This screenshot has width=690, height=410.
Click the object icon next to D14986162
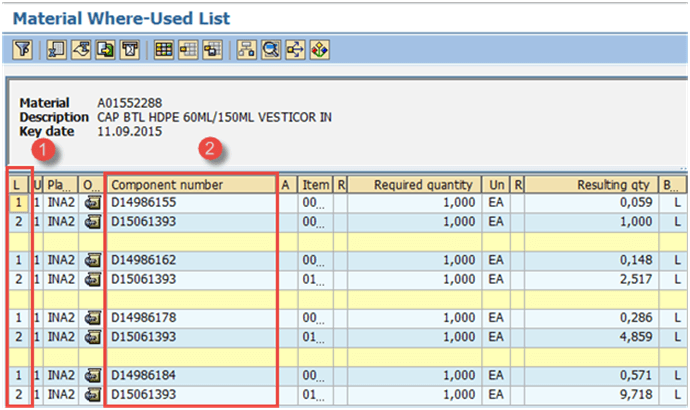click(90, 260)
